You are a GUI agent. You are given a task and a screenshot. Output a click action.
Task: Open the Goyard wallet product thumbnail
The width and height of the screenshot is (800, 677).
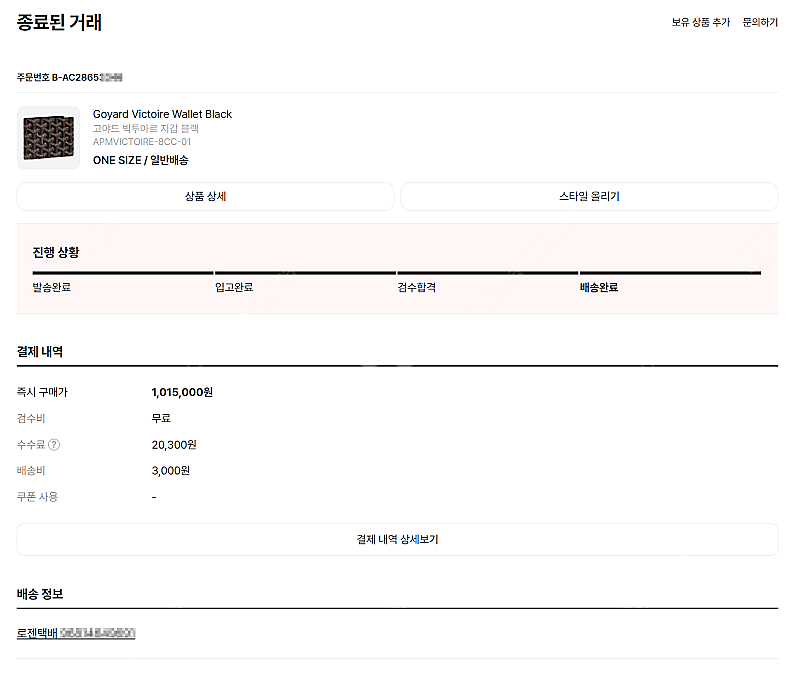(48, 138)
